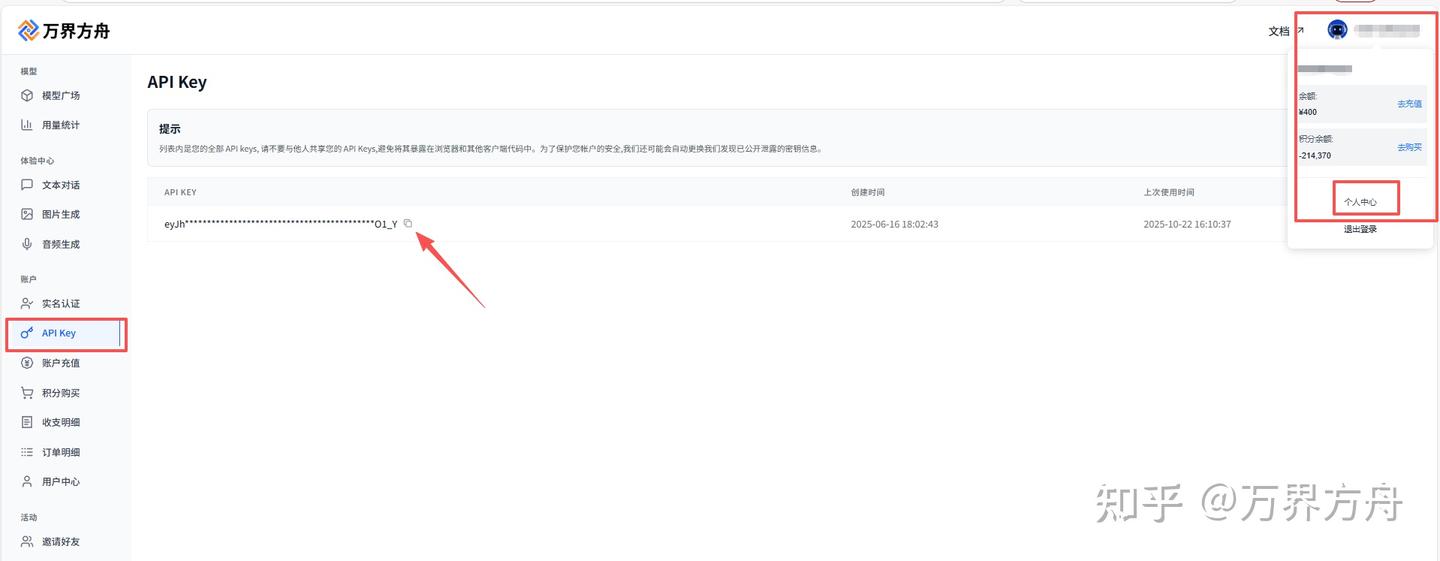This screenshot has height=561, width=1440.
Task: Click the API KEY column header
Action: (180, 192)
